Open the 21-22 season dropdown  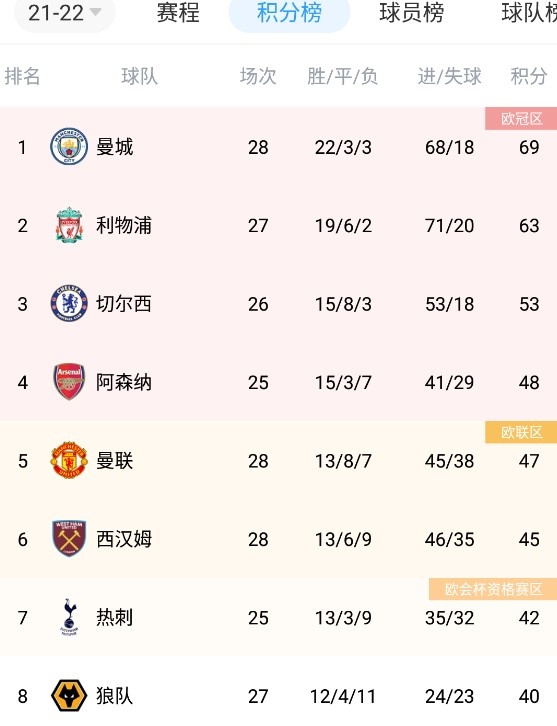(64, 13)
